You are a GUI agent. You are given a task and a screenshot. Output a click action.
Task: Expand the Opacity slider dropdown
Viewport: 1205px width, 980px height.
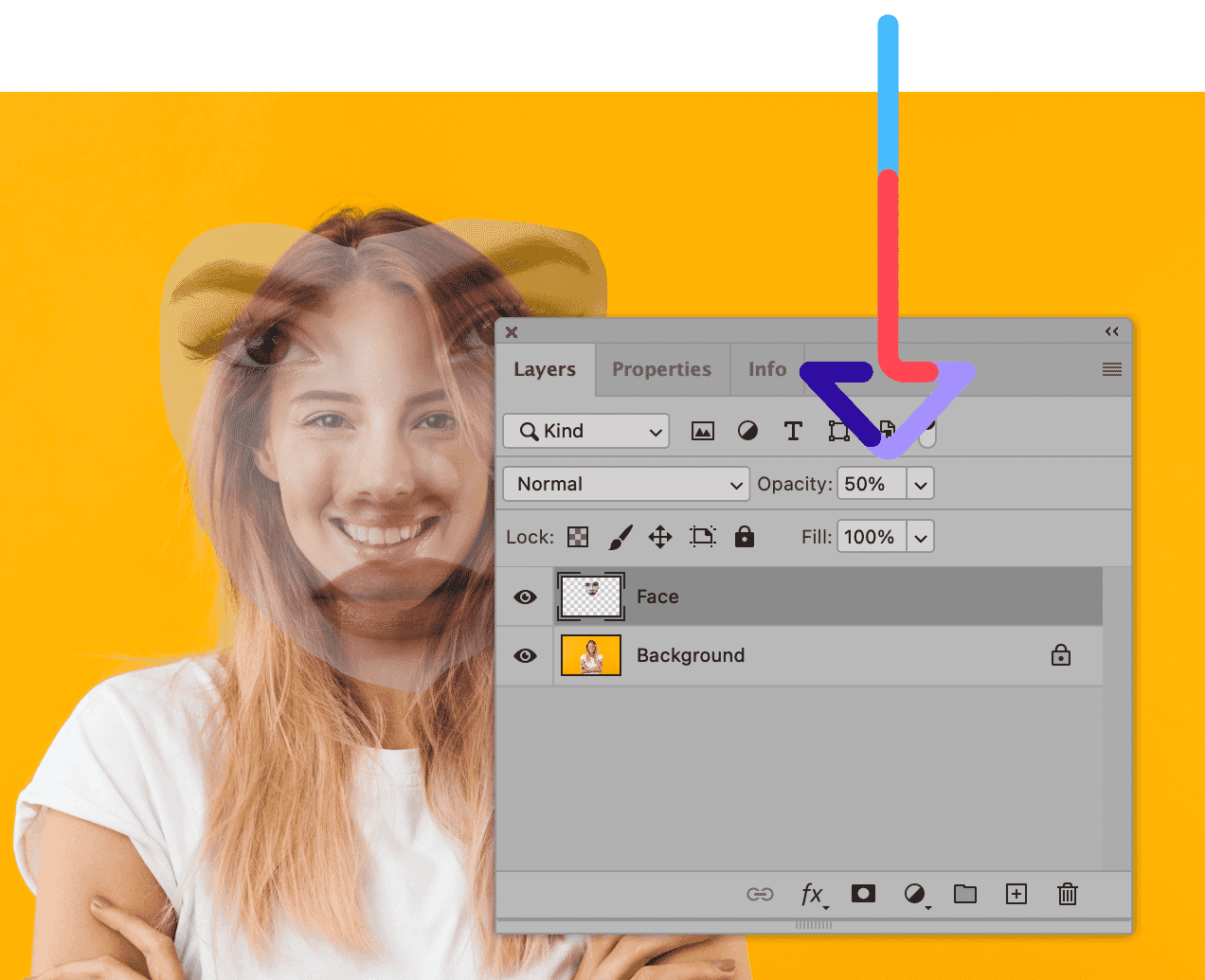point(920,484)
